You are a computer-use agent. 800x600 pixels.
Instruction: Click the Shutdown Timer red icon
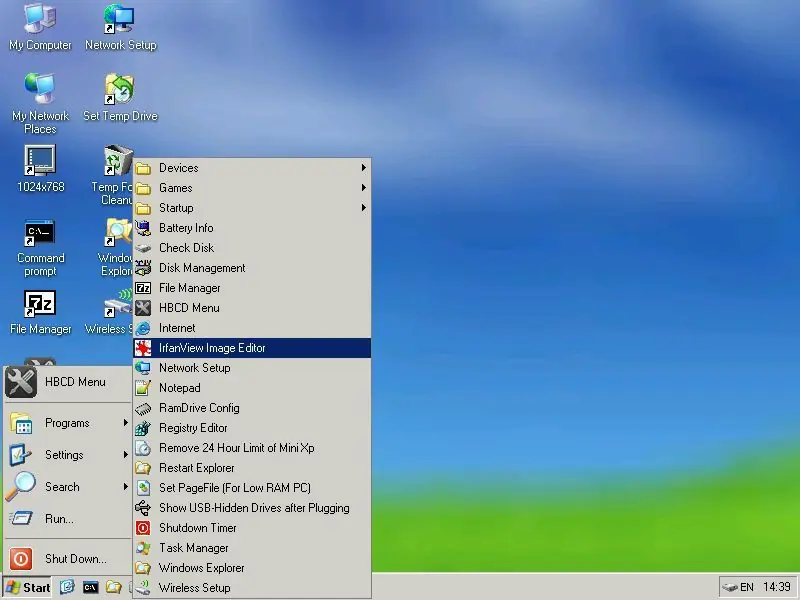143,528
